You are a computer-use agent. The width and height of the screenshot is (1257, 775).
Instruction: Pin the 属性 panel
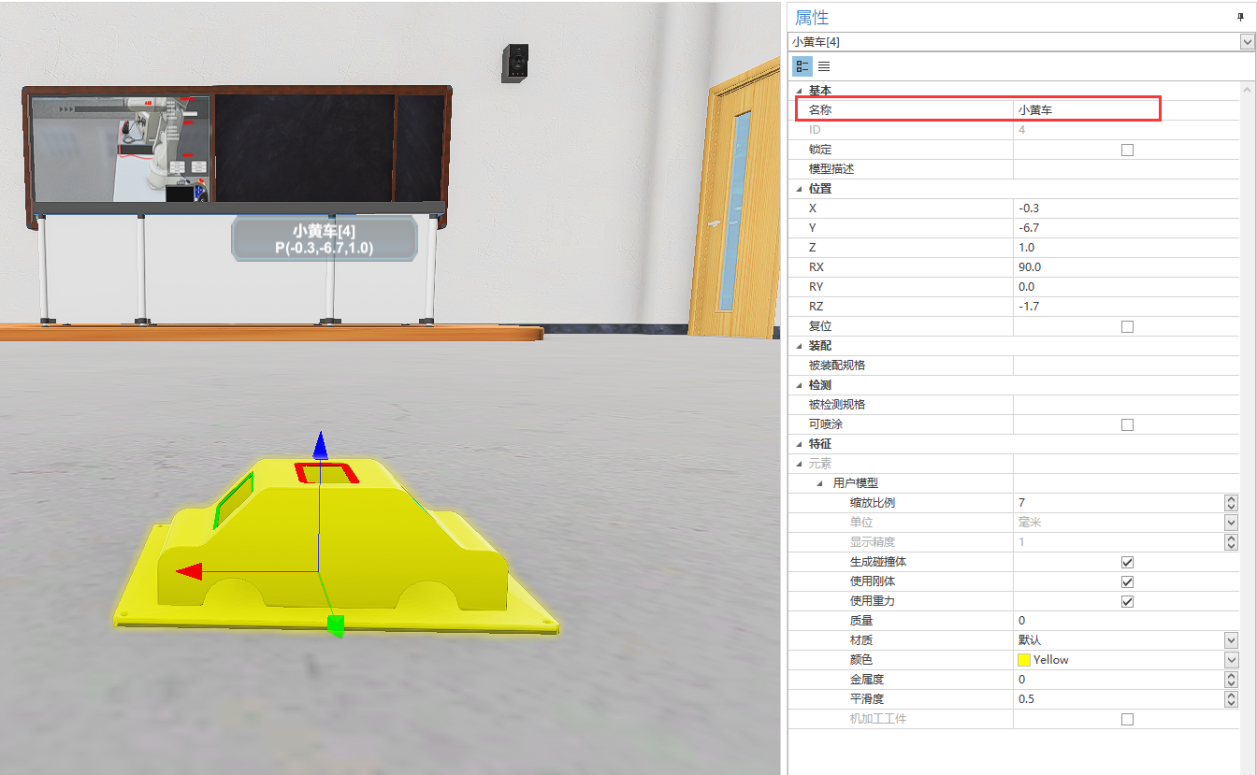[1241, 17]
